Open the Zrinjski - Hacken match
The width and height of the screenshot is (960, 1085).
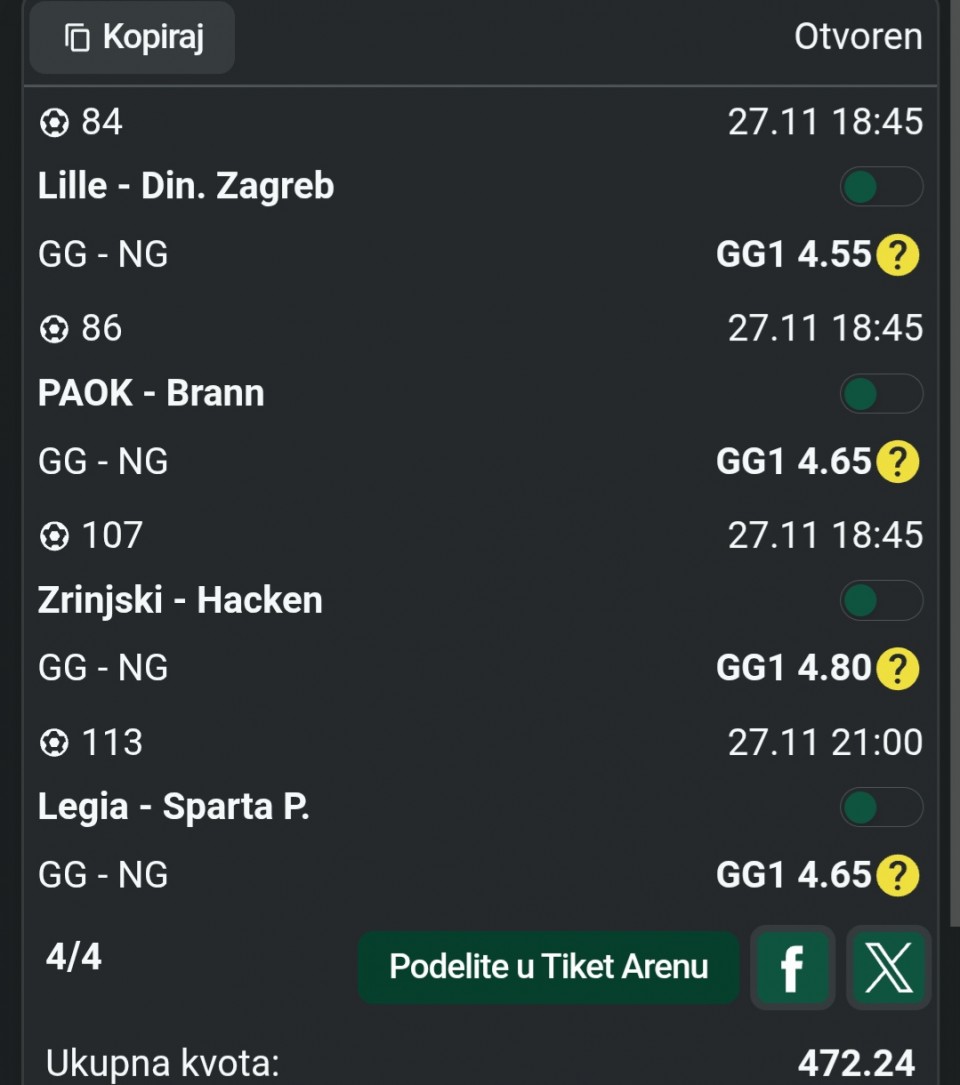(180, 601)
